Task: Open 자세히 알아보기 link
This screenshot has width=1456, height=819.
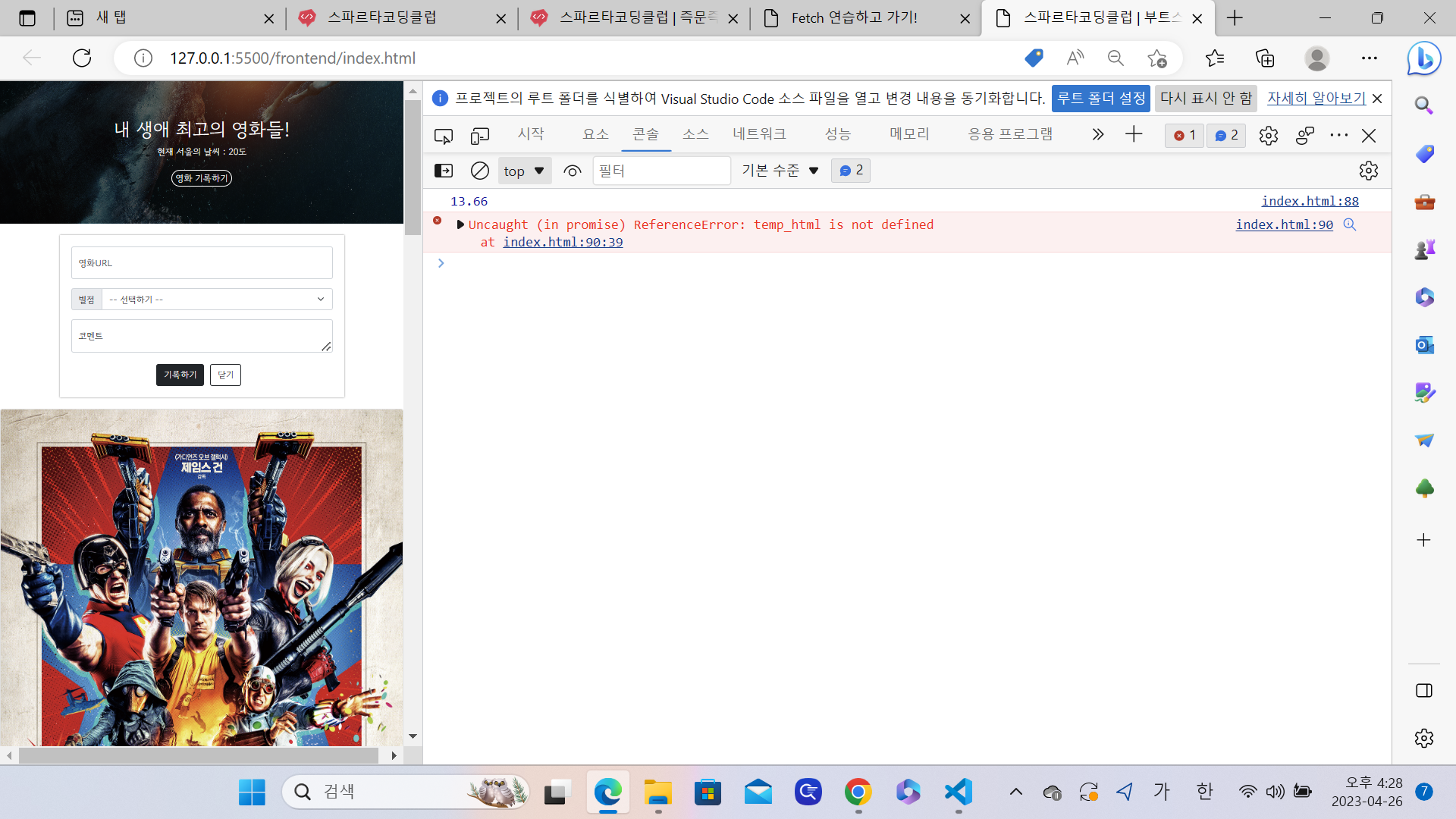Action: point(1316,98)
